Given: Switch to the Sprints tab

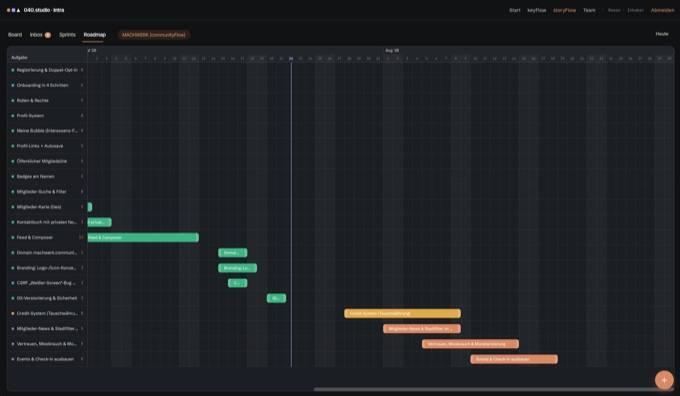Looking at the screenshot, I should pyautogui.click(x=67, y=35).
